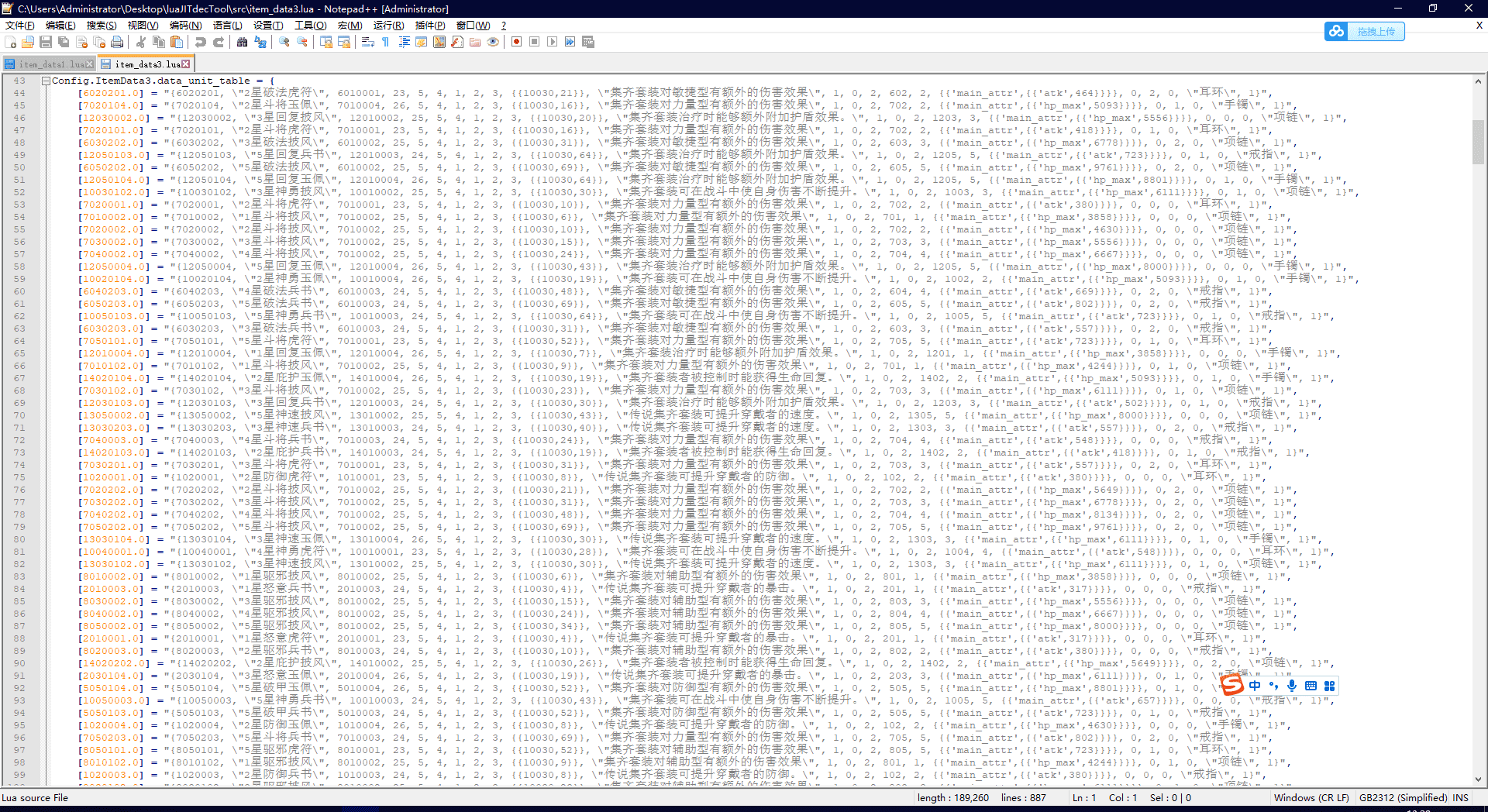Open the 窗口(W) menu

[473, 26]
